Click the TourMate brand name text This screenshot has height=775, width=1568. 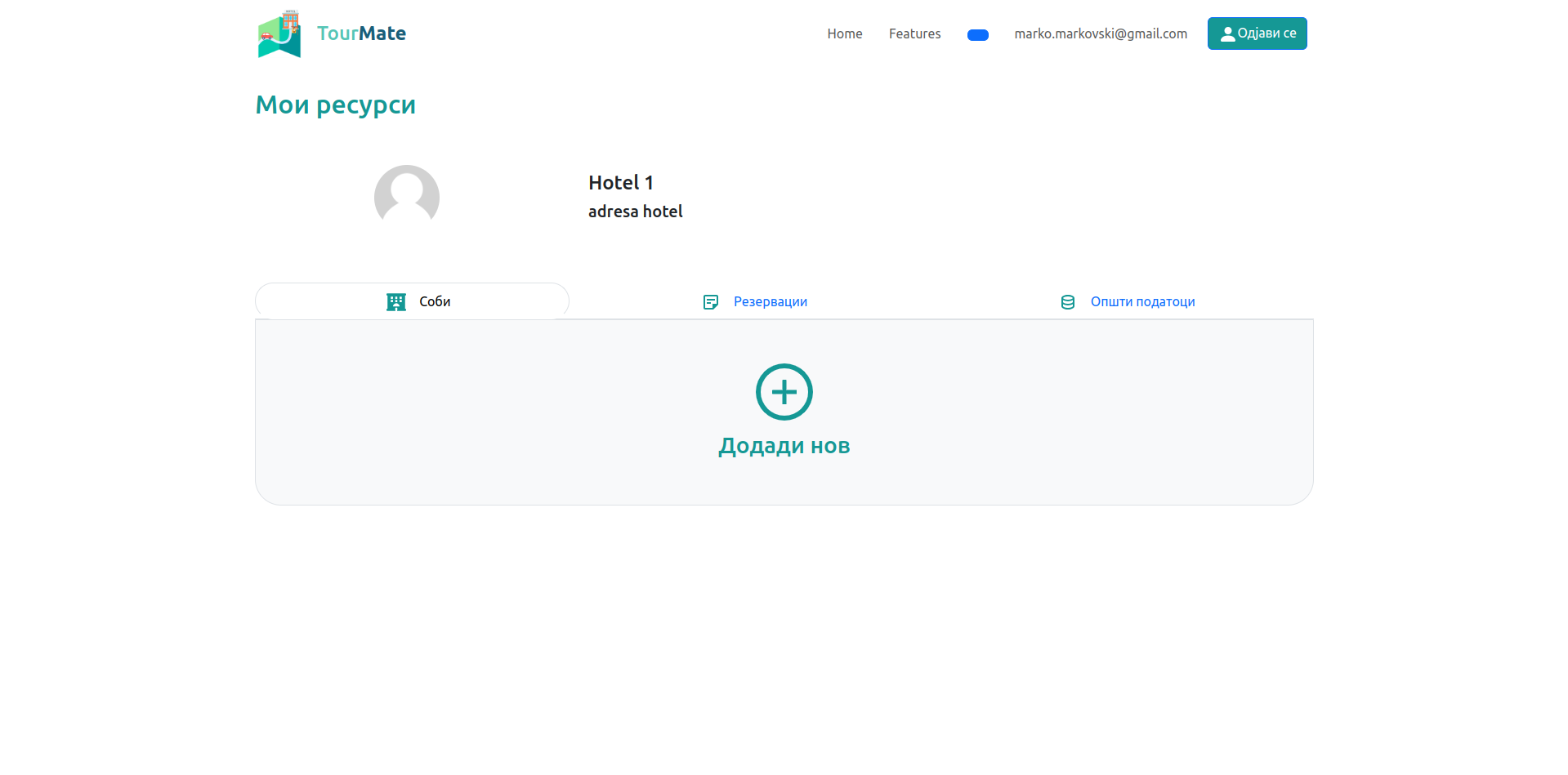(x=361, y=33)
